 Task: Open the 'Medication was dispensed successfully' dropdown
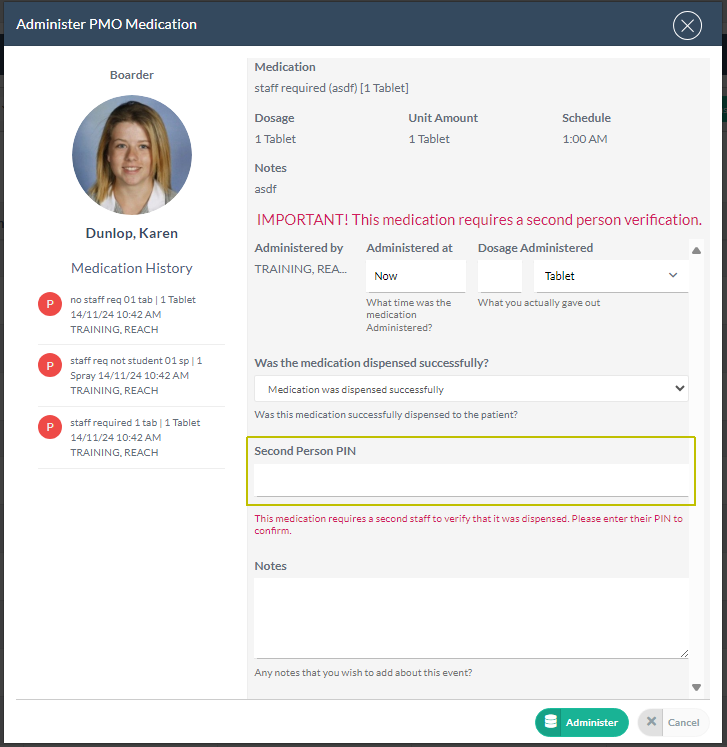pos(471,389)
